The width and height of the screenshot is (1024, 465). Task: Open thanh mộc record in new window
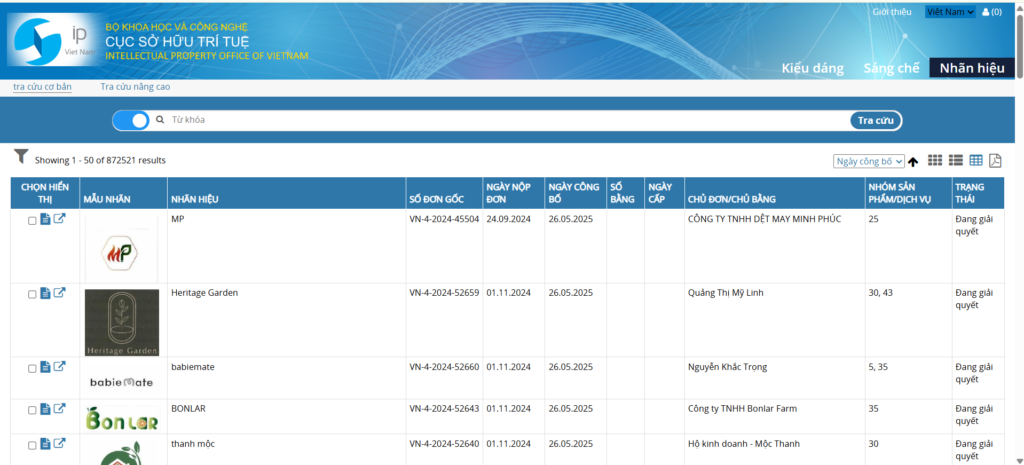[59, 444]
